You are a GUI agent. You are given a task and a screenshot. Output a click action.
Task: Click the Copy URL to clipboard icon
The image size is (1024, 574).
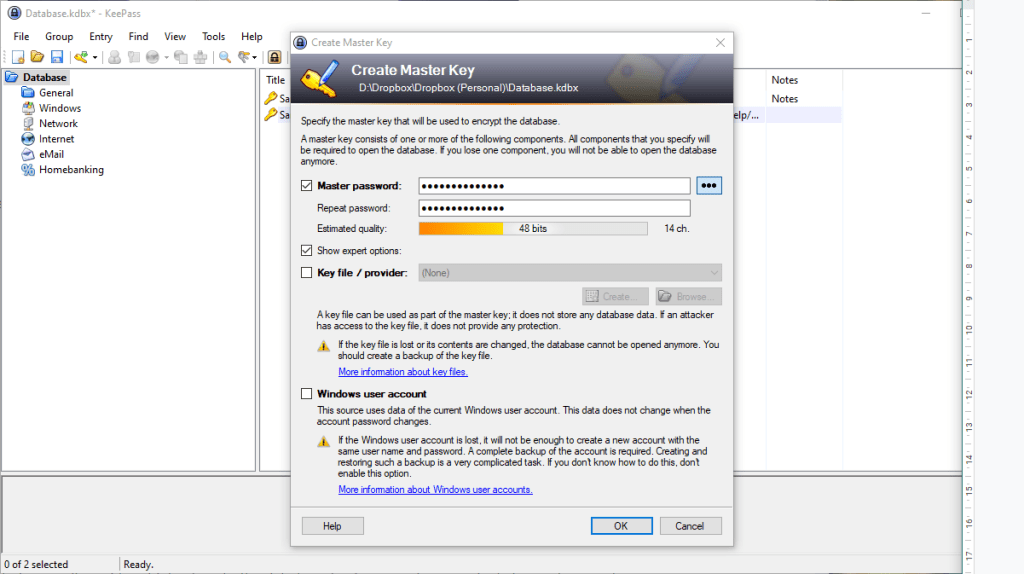(181, 57)
